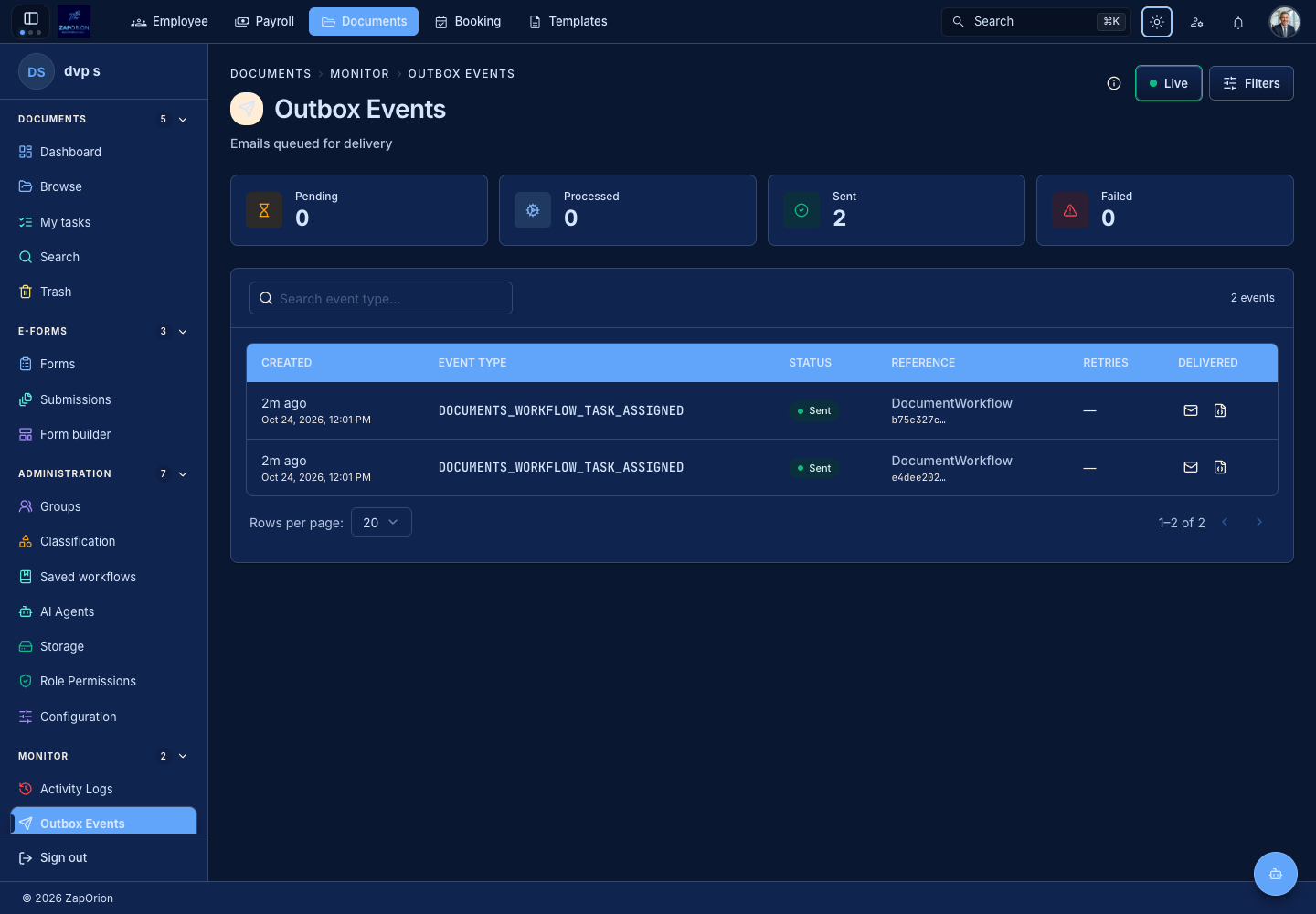The height and width of the screenshot is (914, 1316).
Task: Click the ZapOrion logo
Action: 74,21
